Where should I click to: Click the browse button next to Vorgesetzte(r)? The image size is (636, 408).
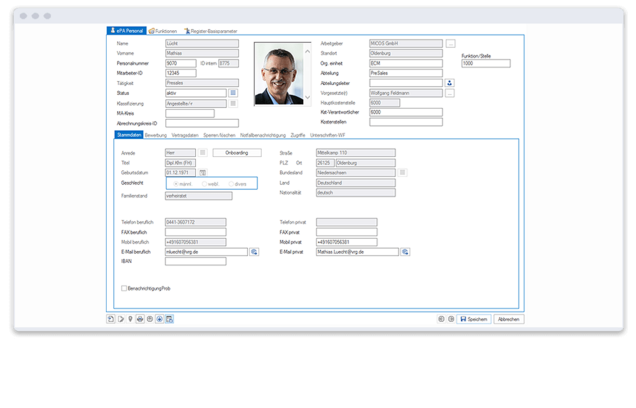click(449, 93)
